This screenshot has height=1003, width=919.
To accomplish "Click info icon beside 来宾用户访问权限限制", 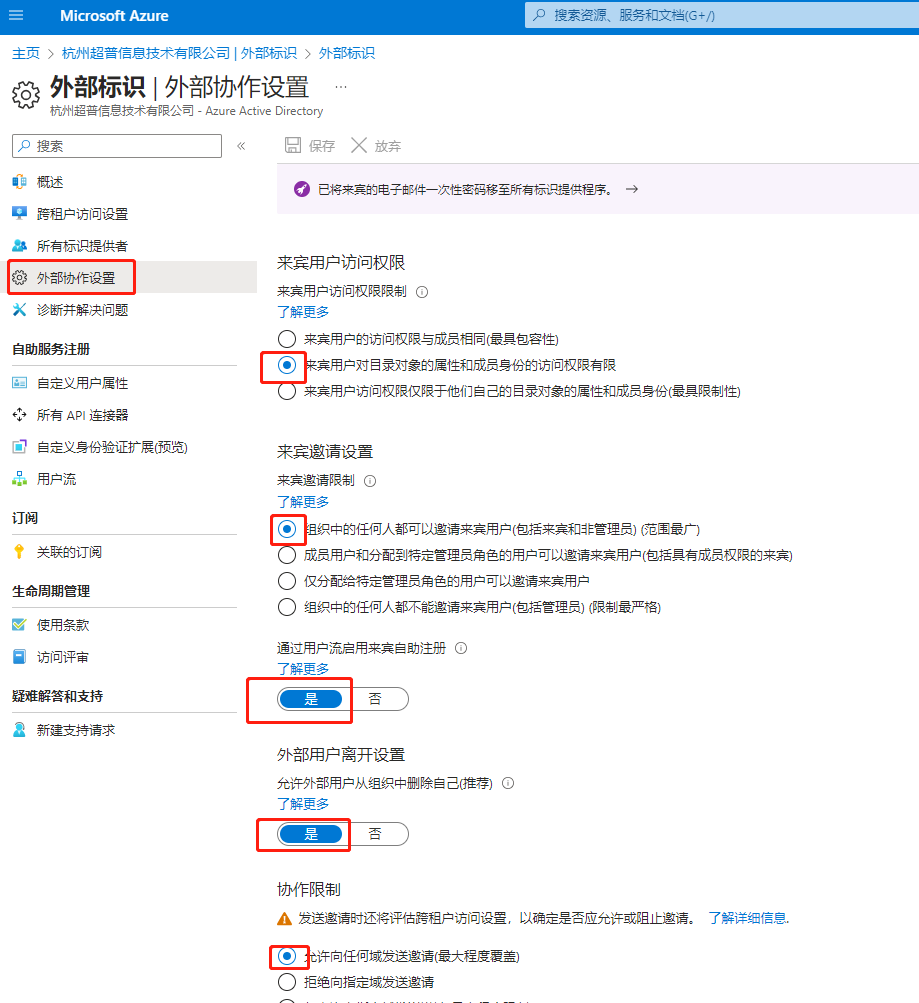I will [422, 292].
